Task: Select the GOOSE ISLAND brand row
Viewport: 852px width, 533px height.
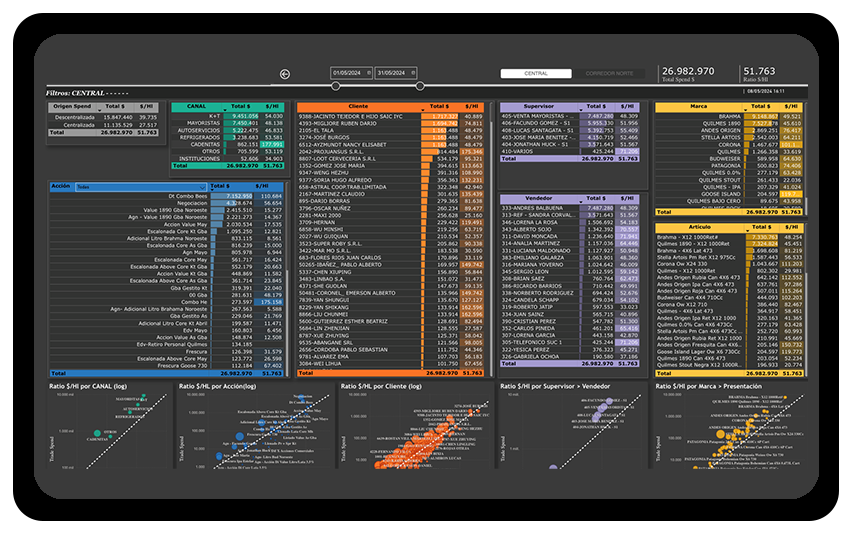Action: [729, 194]
